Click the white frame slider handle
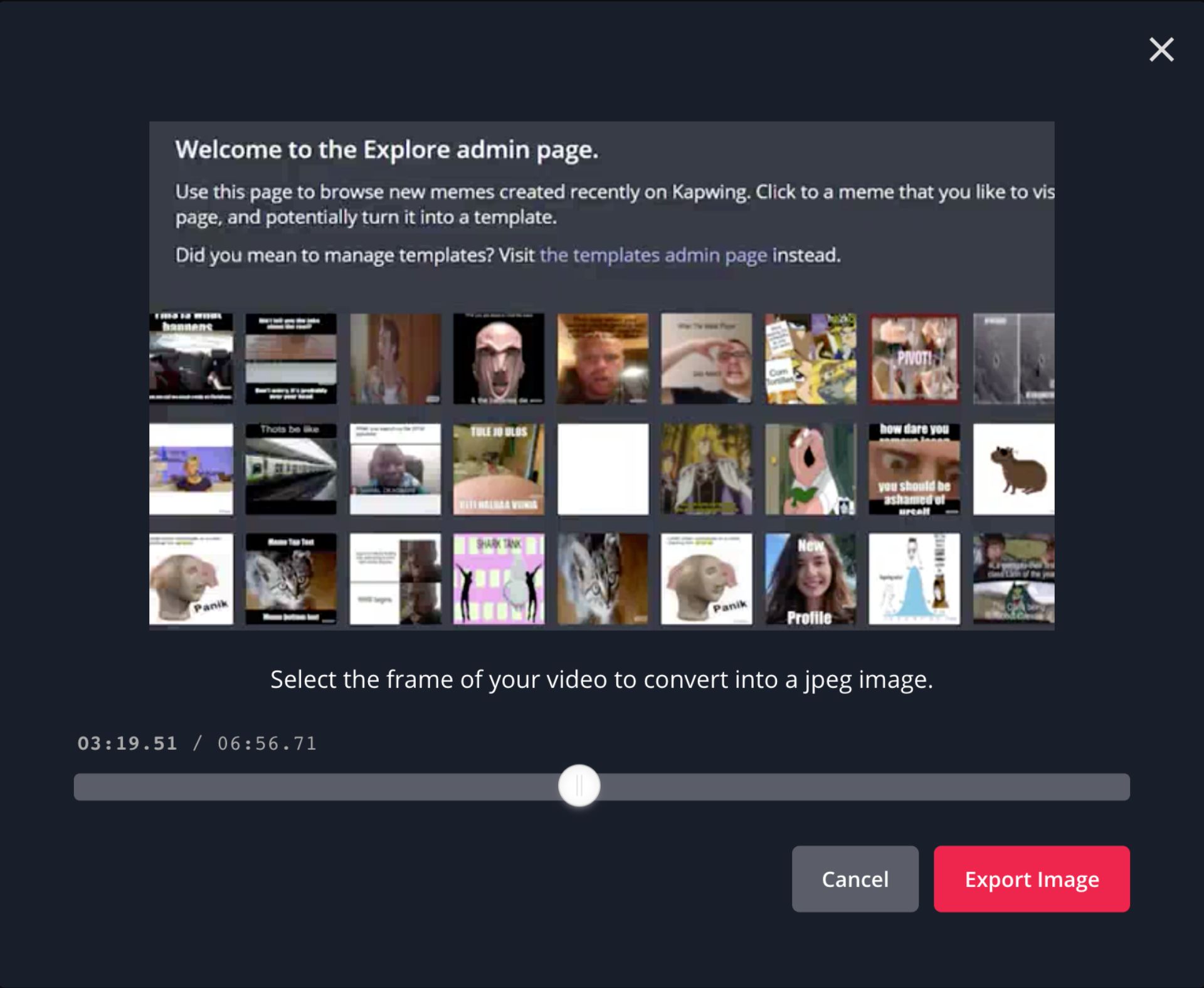 [579, 786]
